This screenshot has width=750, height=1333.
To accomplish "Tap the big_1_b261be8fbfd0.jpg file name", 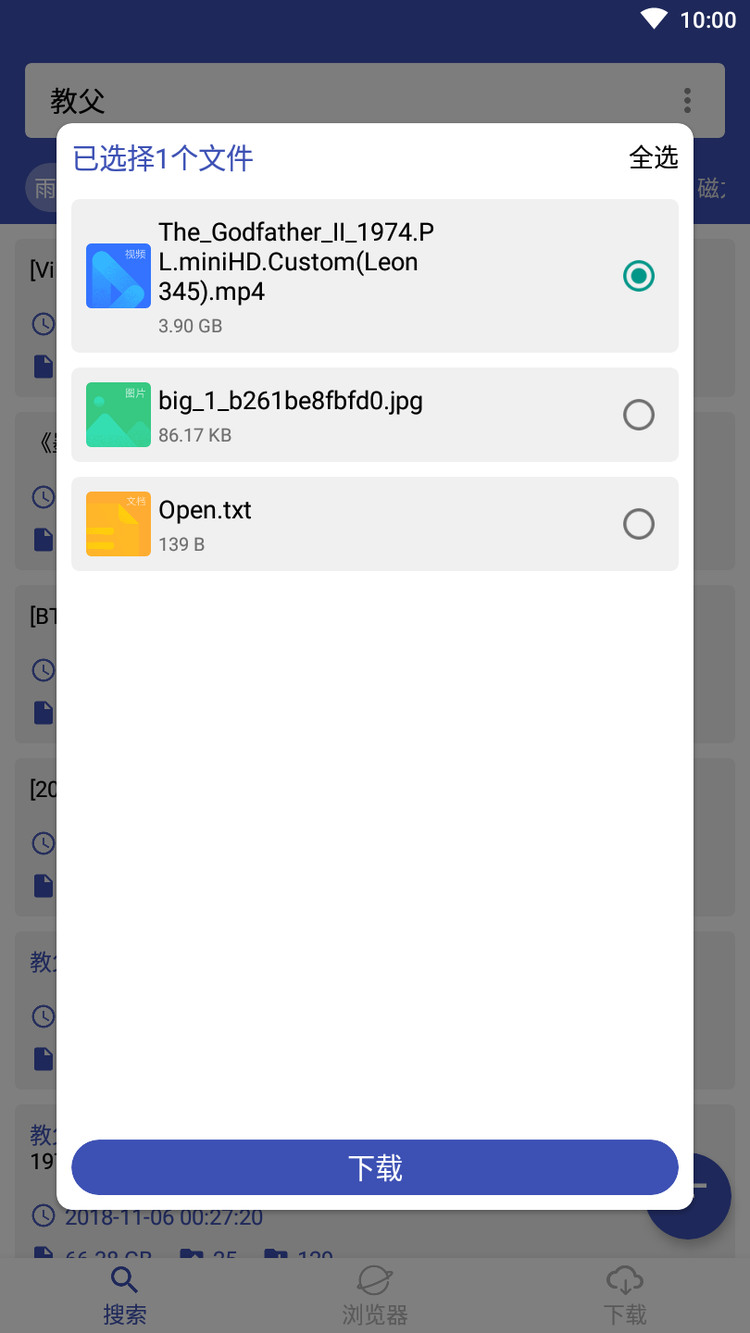I will (x=290, y=401).
